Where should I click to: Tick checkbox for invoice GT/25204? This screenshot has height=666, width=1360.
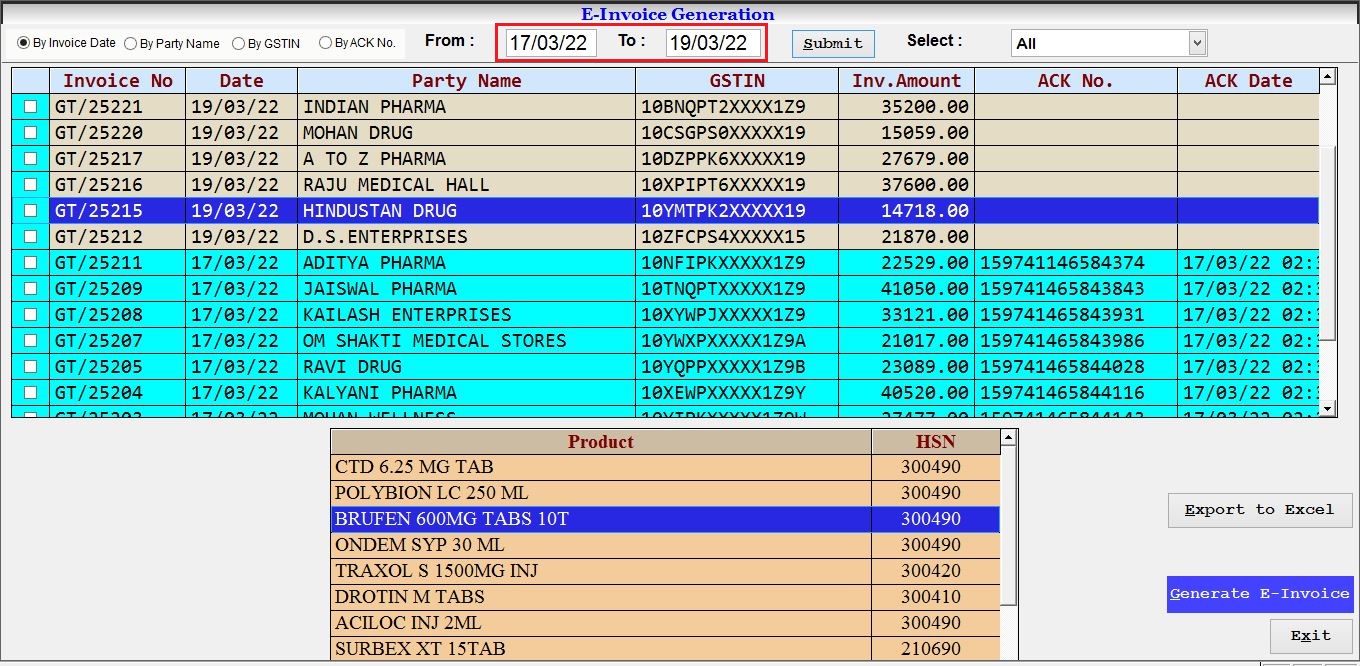31,392
